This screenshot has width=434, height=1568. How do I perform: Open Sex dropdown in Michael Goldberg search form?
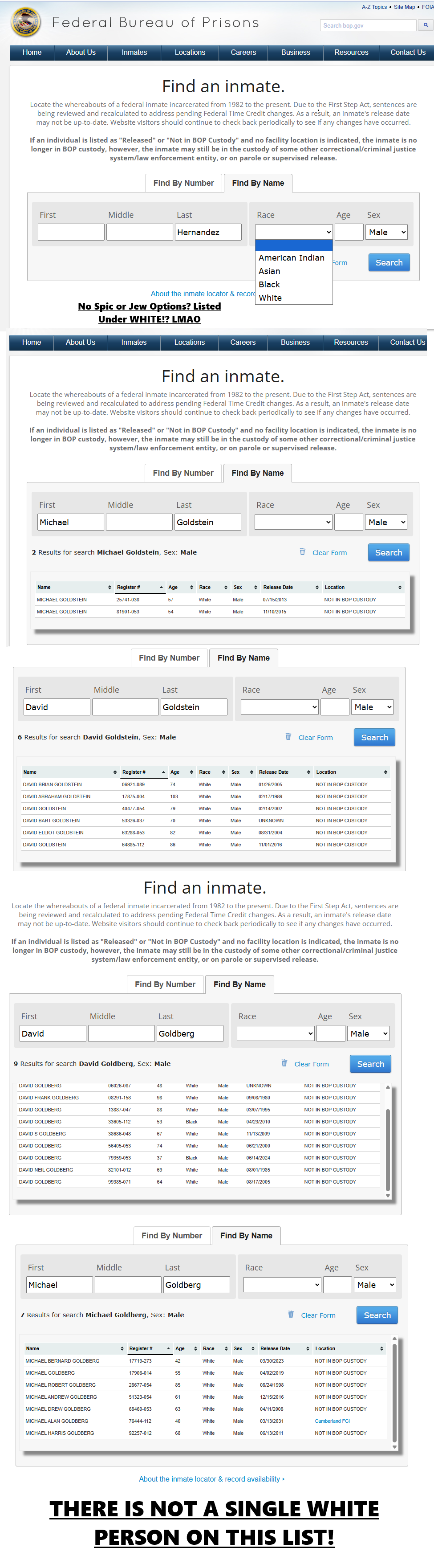[374, 1284]
